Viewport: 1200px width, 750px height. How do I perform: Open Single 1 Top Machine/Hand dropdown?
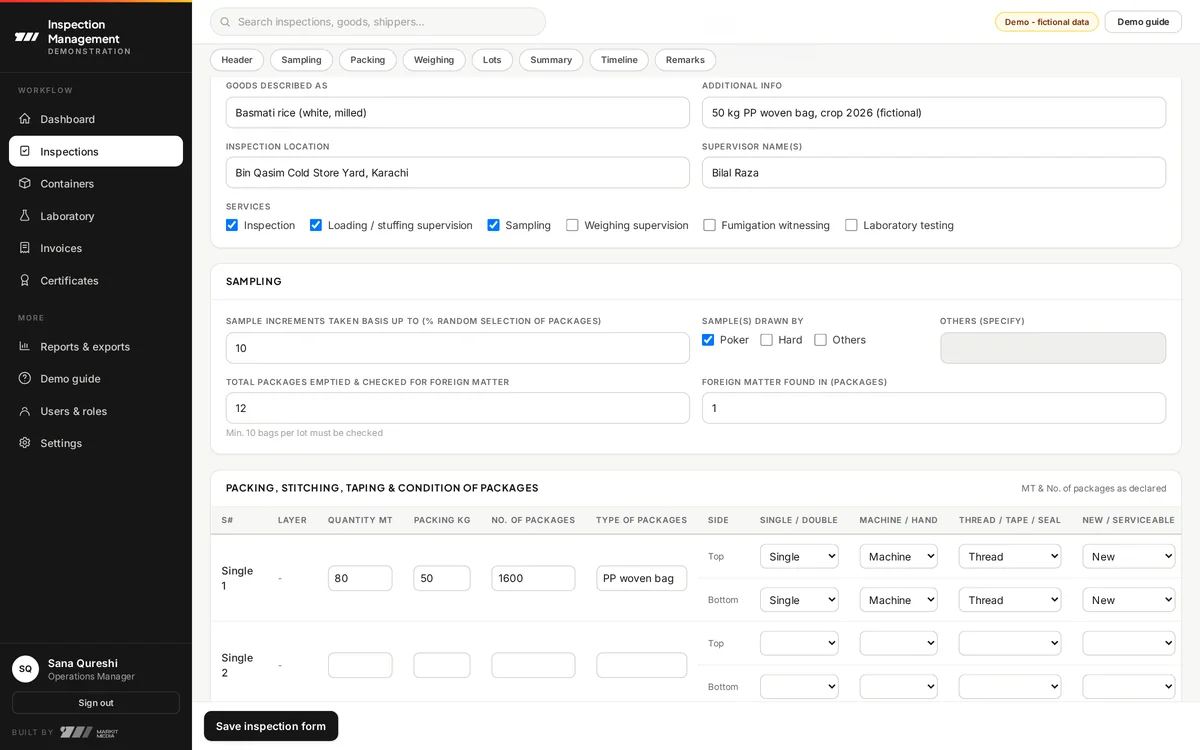coord(898,556)
